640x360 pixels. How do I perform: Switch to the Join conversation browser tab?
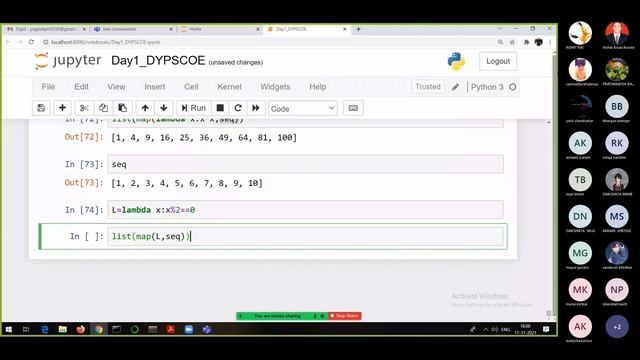tap(133, 29)
